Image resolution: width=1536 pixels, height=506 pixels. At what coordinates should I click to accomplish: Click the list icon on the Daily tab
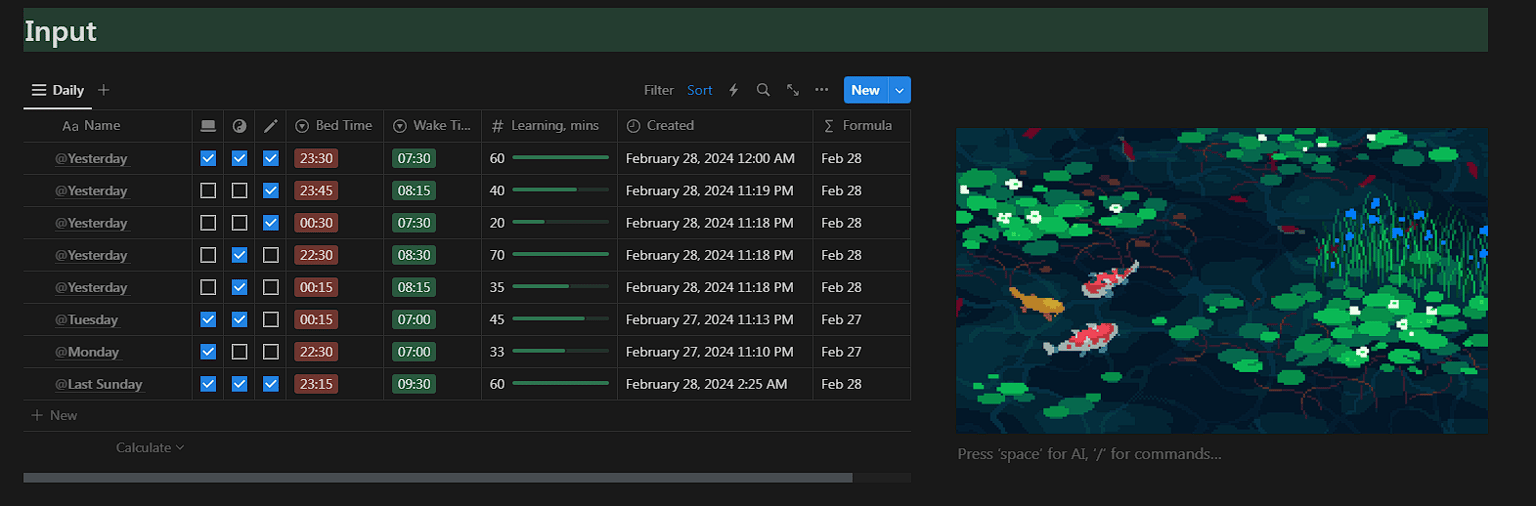point(39,90)
